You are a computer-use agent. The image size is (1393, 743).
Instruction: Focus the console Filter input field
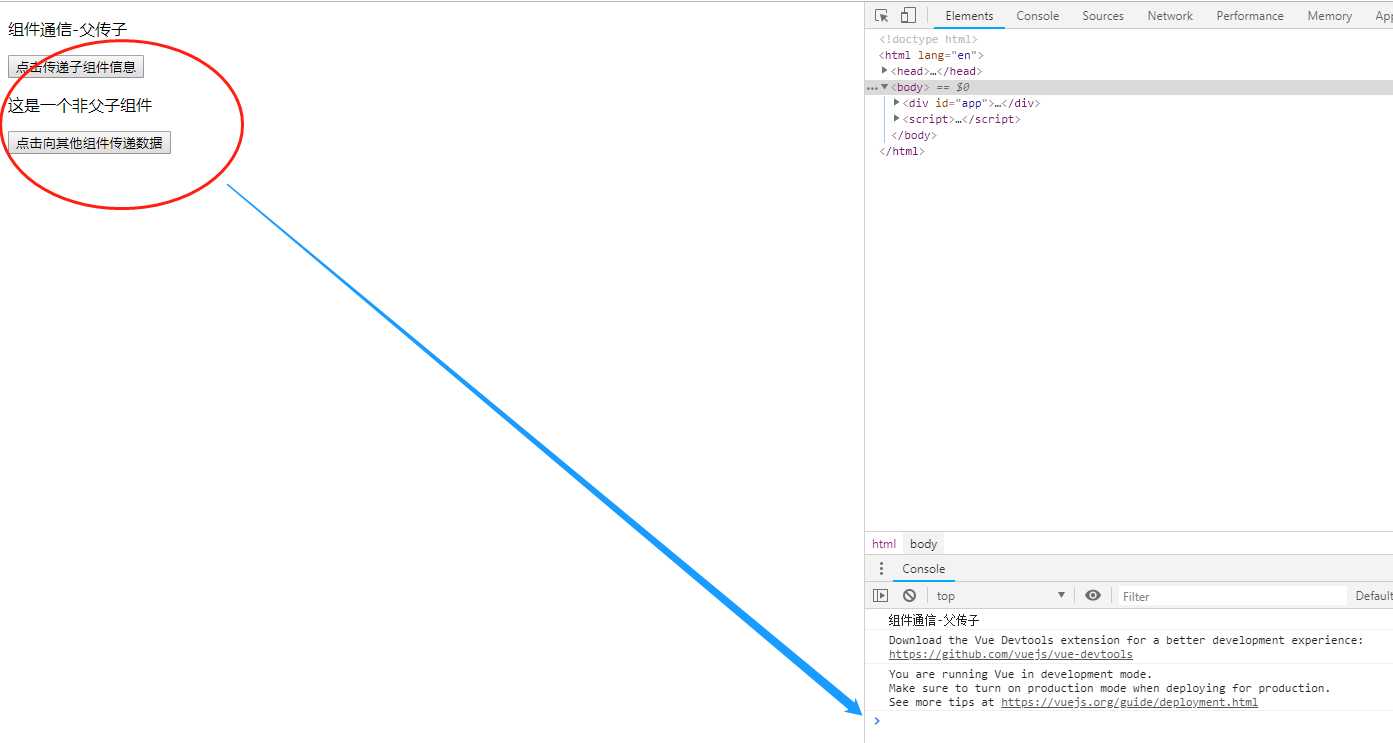[x=1232, y=596]
